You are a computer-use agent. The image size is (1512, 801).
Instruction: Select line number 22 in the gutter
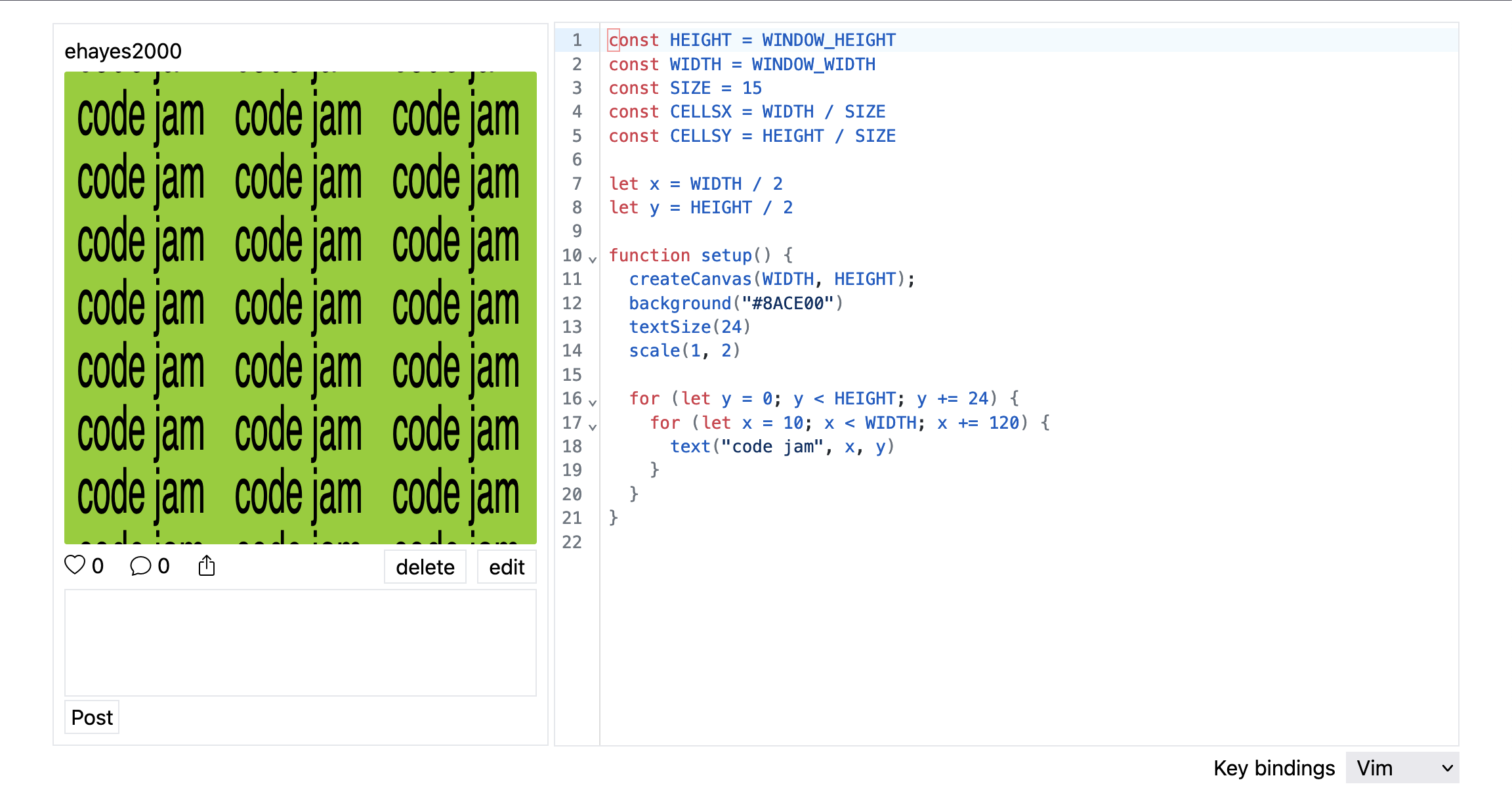572,542
